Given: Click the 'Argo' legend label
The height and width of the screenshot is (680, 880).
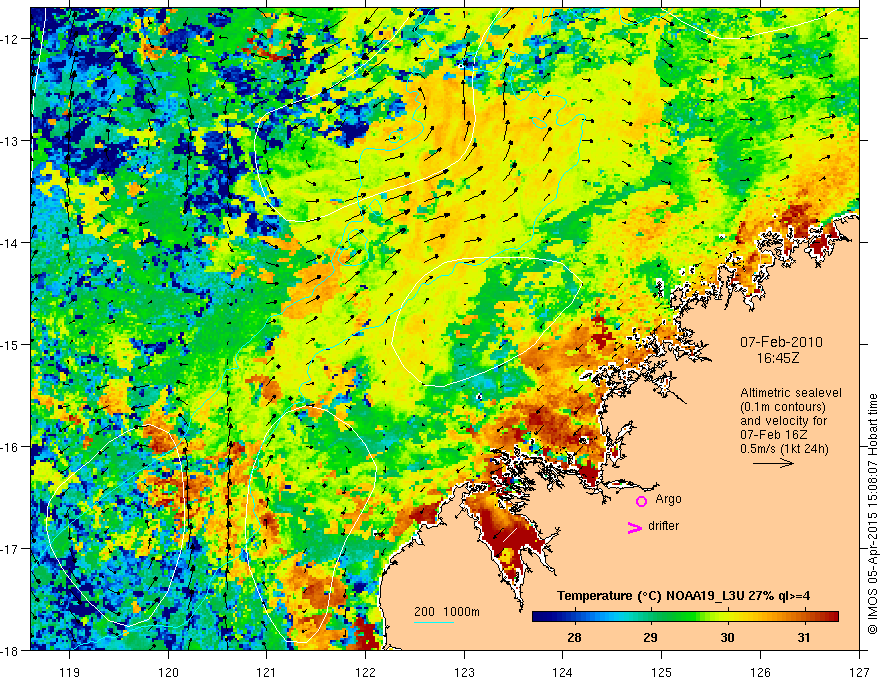Looking at the screenshot, I should pos(668,499).
